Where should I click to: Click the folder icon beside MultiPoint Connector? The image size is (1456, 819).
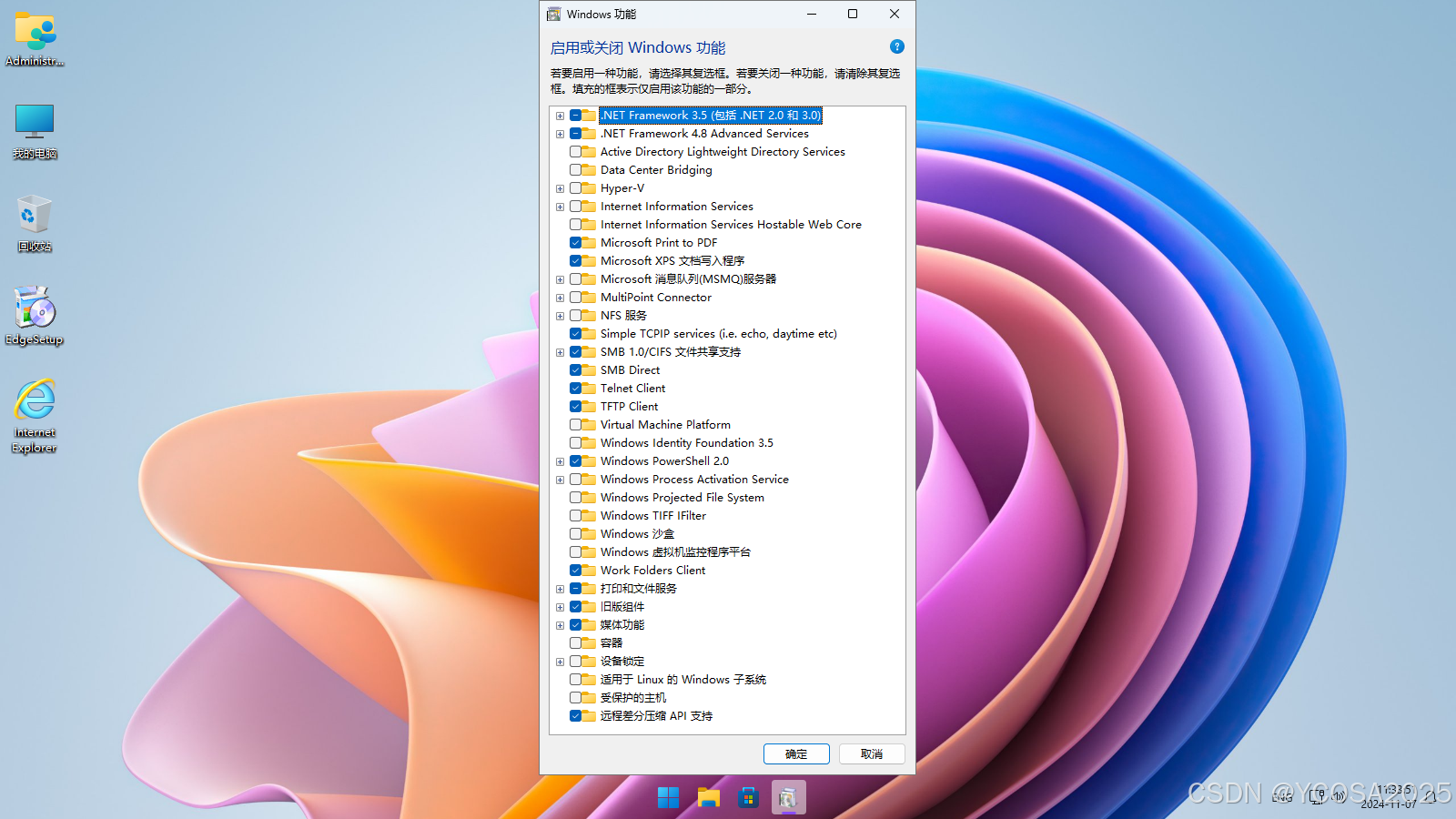coord(590,298)
